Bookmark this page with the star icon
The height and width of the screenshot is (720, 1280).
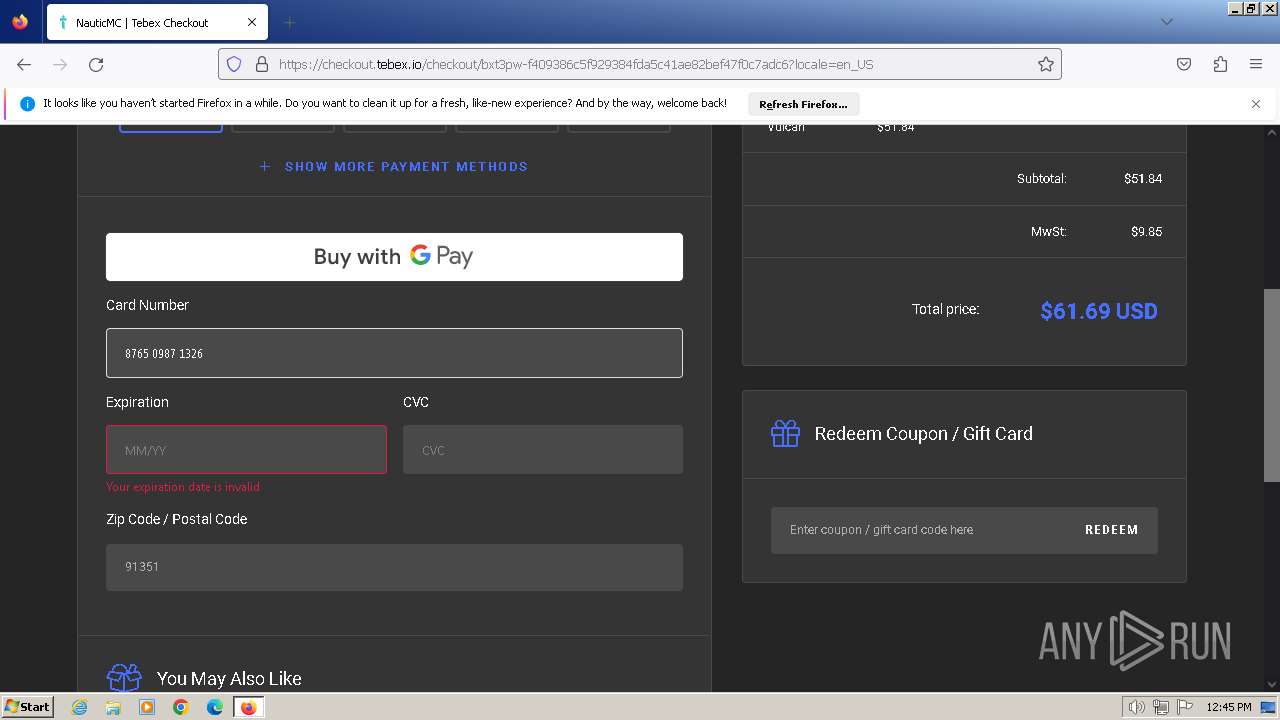[x=1046, y=64]
